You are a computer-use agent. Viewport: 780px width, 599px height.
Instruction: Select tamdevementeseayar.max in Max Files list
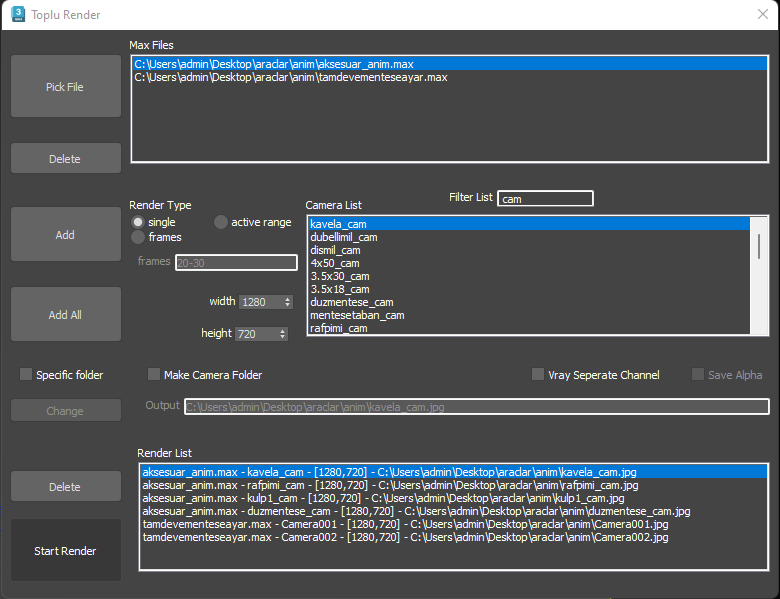[x=290, y=77]
